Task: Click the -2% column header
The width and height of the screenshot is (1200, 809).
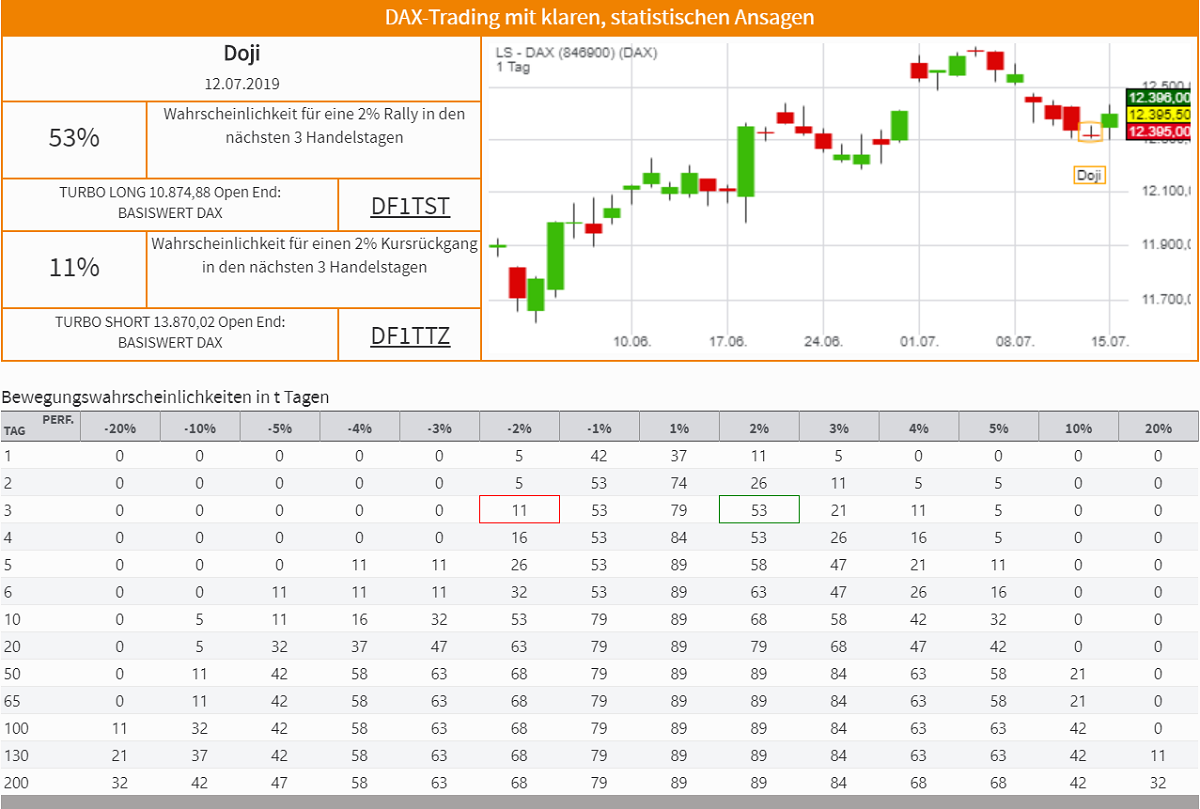Action: tap(519, 426)
